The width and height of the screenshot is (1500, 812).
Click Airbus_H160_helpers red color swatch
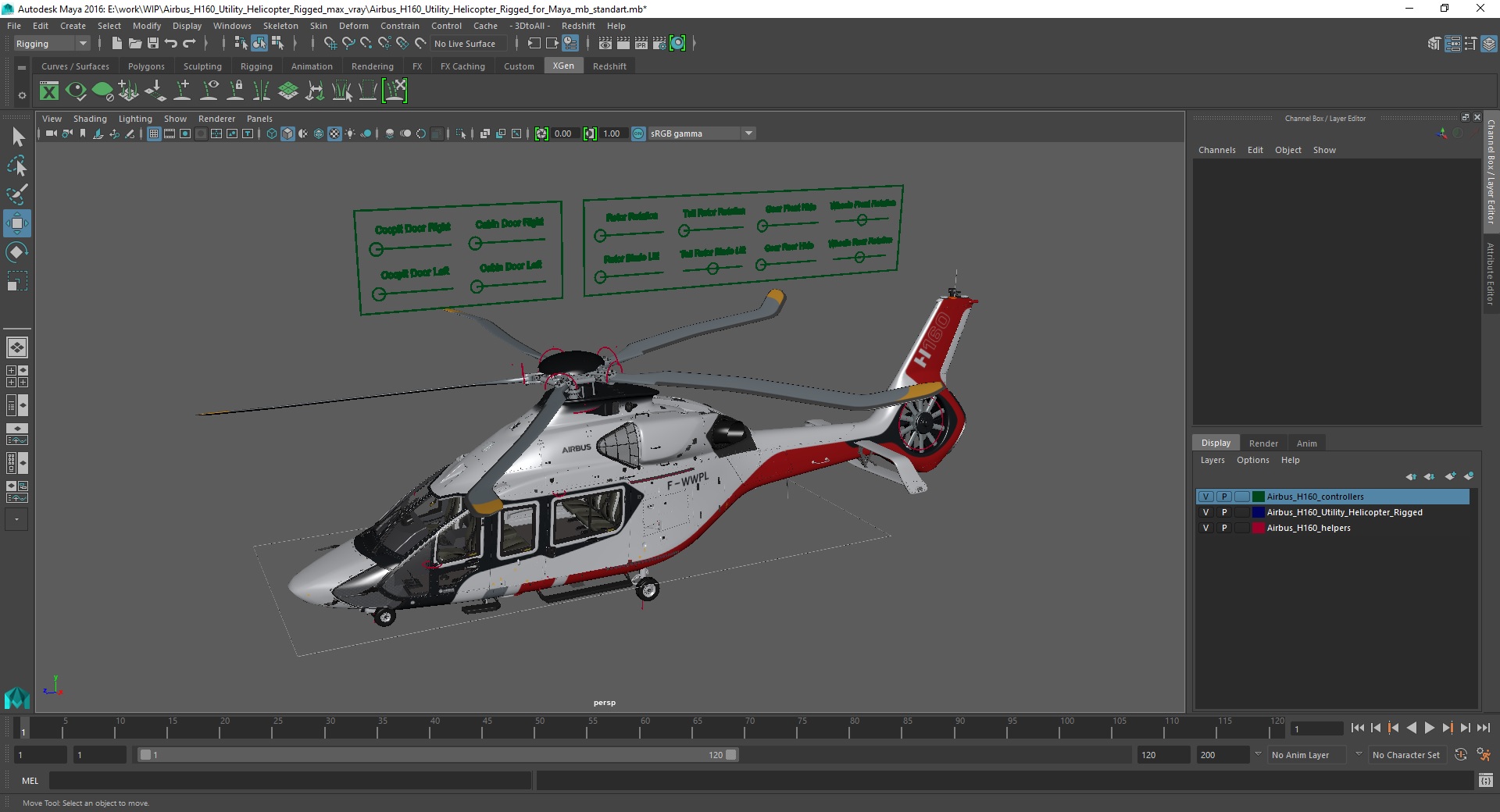pos(1258,528)
